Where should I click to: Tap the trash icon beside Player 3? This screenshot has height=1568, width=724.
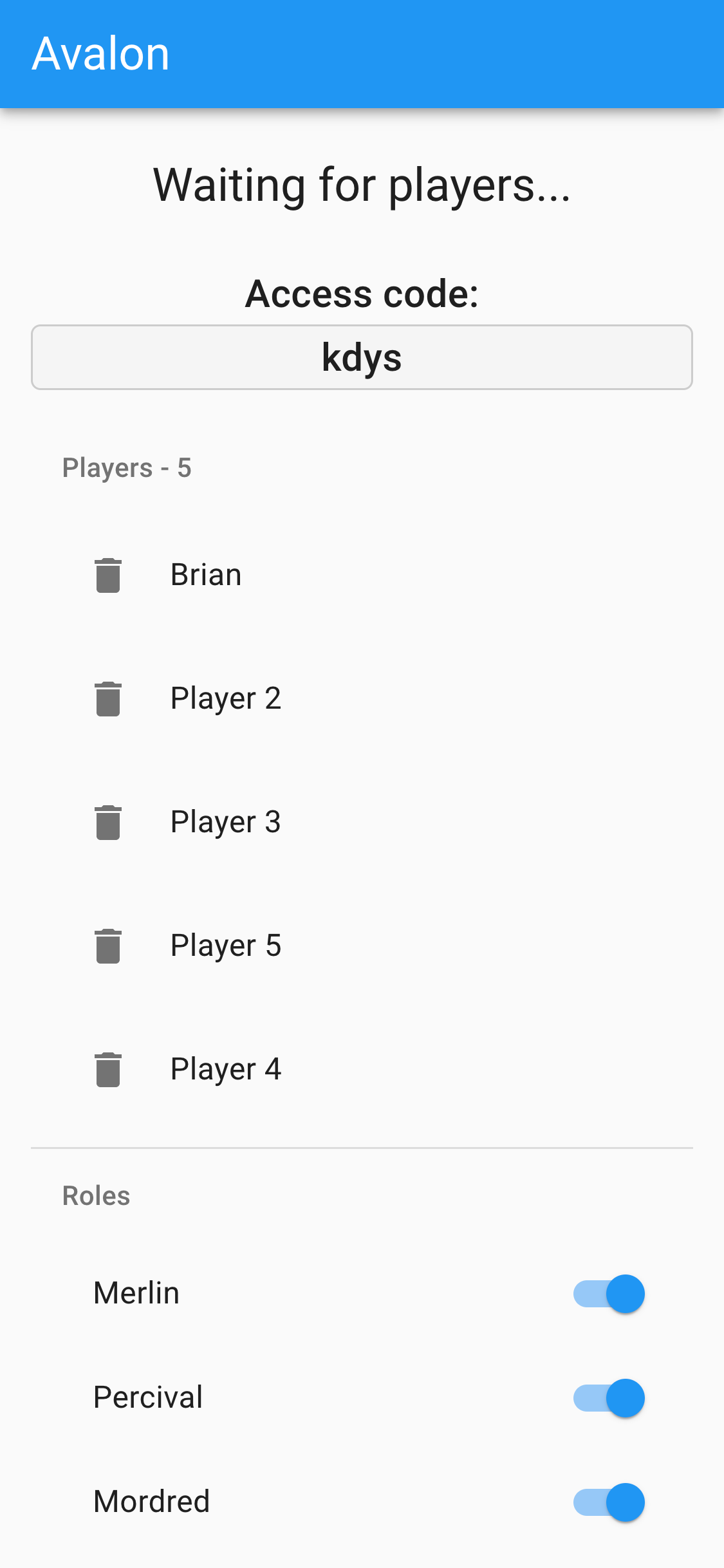tap(108, 822)
